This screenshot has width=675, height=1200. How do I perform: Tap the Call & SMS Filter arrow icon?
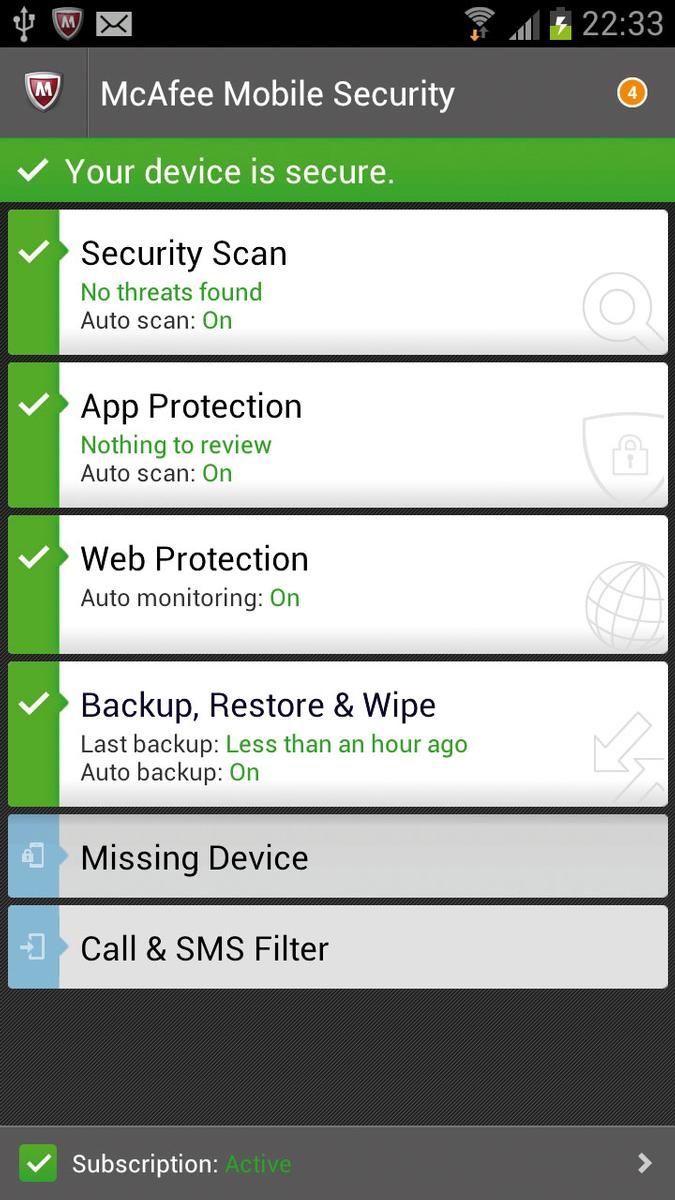click(x=33, y=948)
